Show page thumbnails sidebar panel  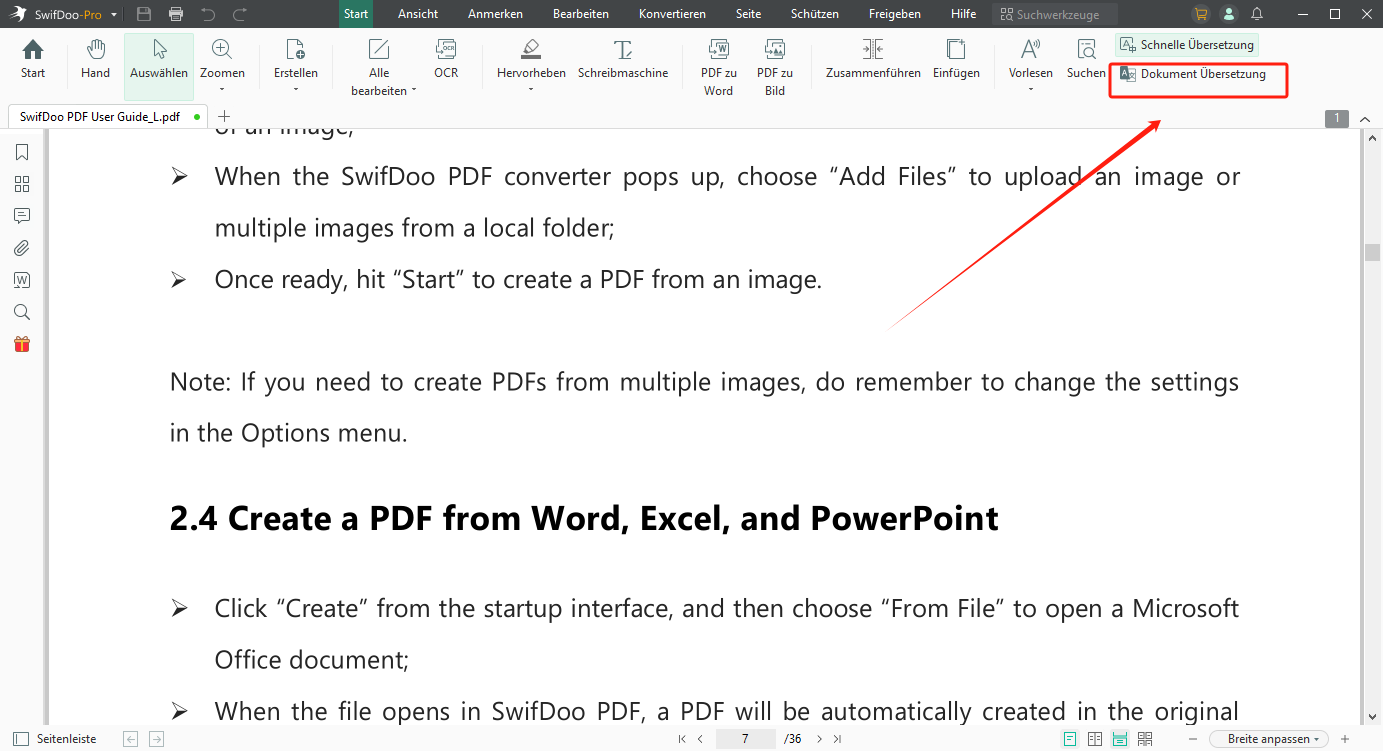tap(22, 184)
